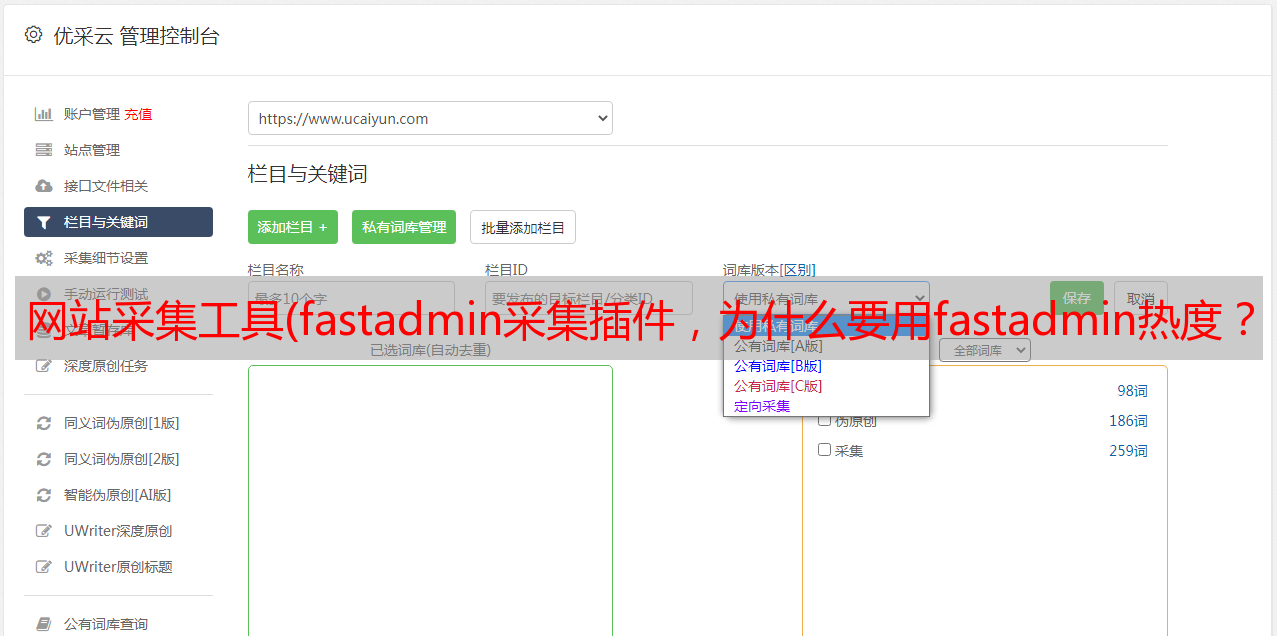Click the refresh icon beside 同义词伪原创[2版]

(x=43, y=459)
